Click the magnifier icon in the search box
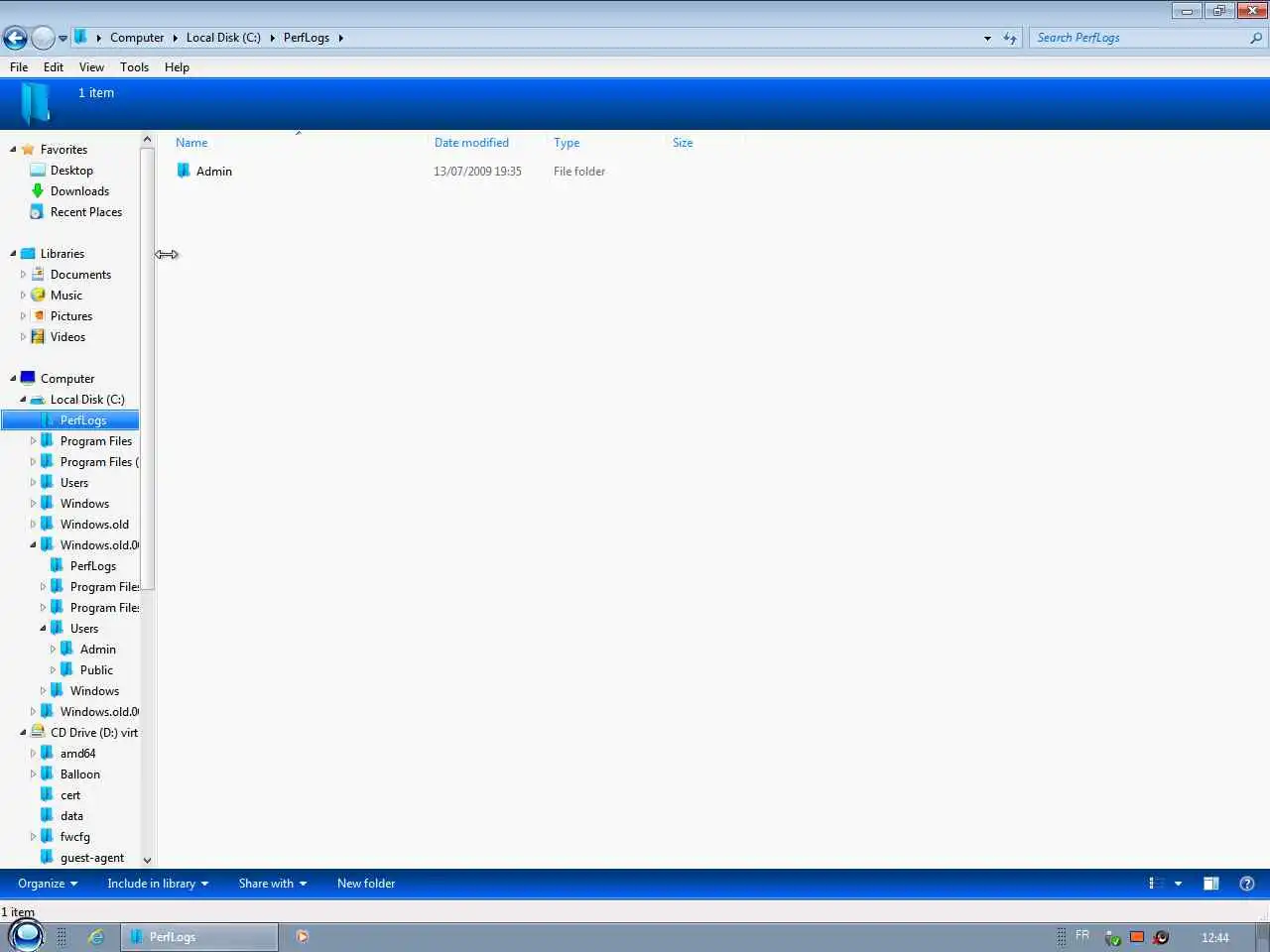This screenshot has width=1270, height=952. [x=1256, y=38]
